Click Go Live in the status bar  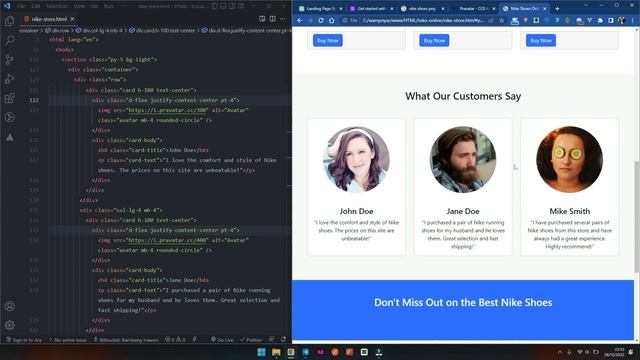pos(222,340)
